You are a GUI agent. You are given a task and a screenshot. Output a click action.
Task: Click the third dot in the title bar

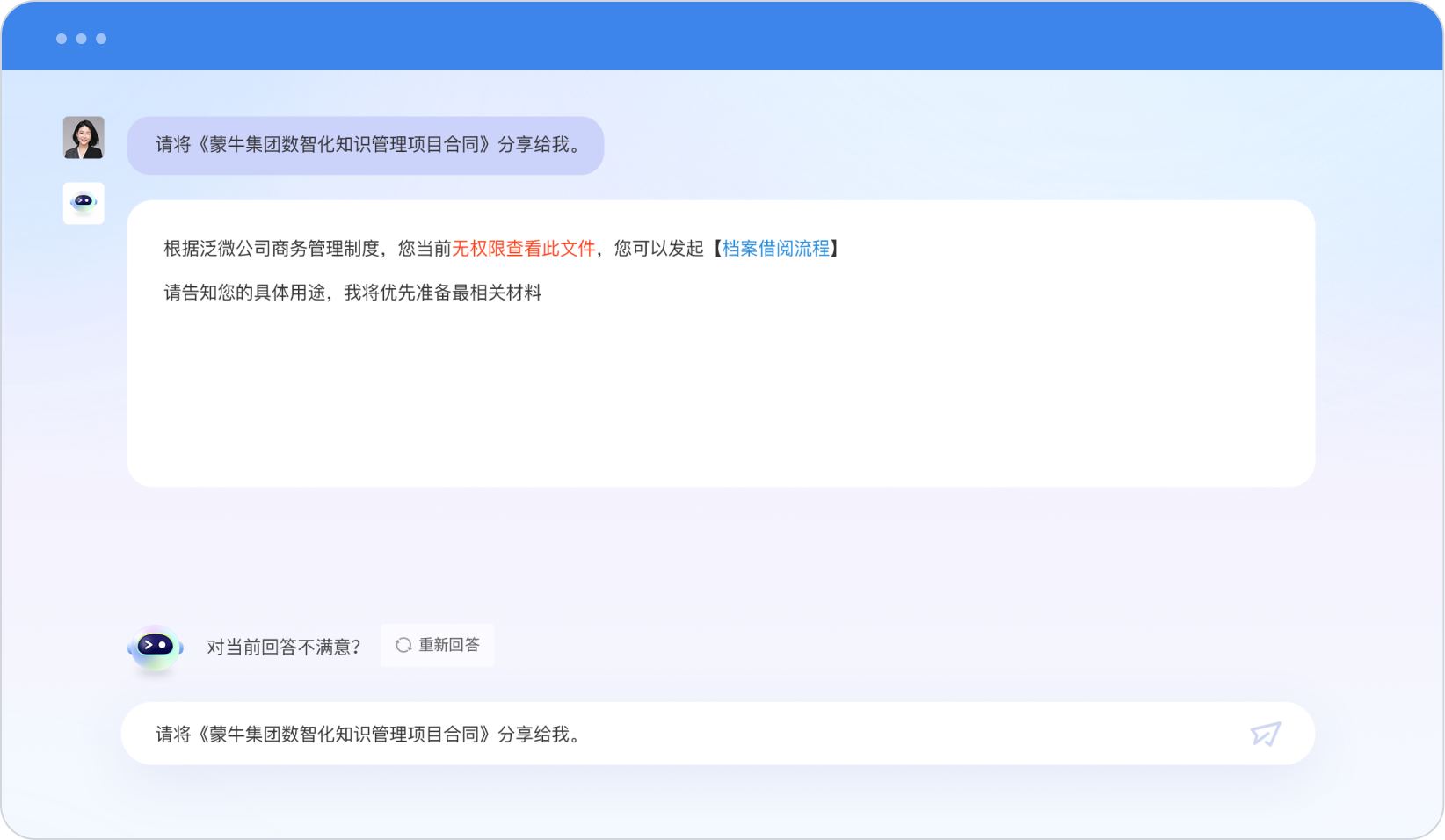[101, 39]
